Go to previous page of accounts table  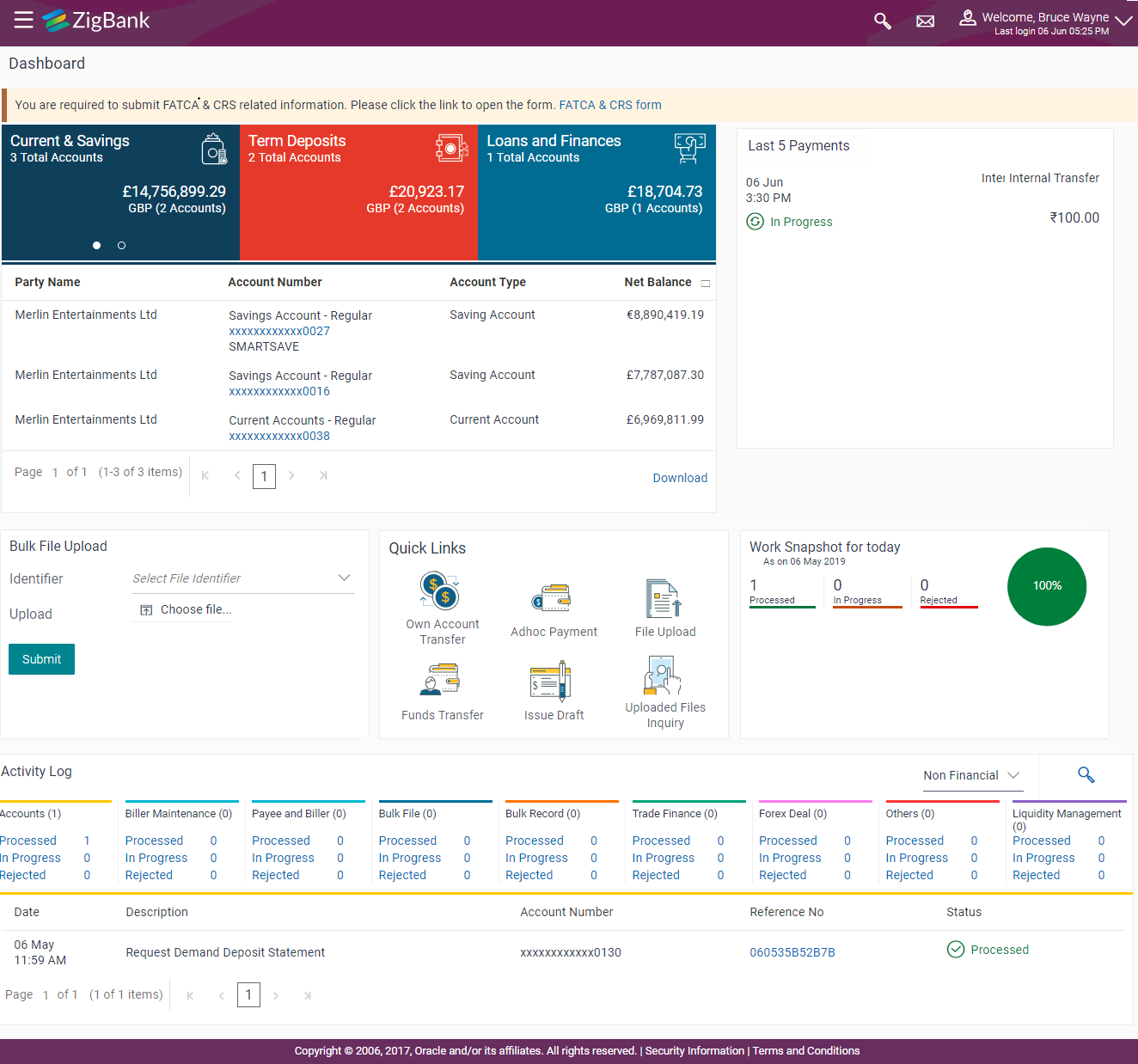pos(237,475)
